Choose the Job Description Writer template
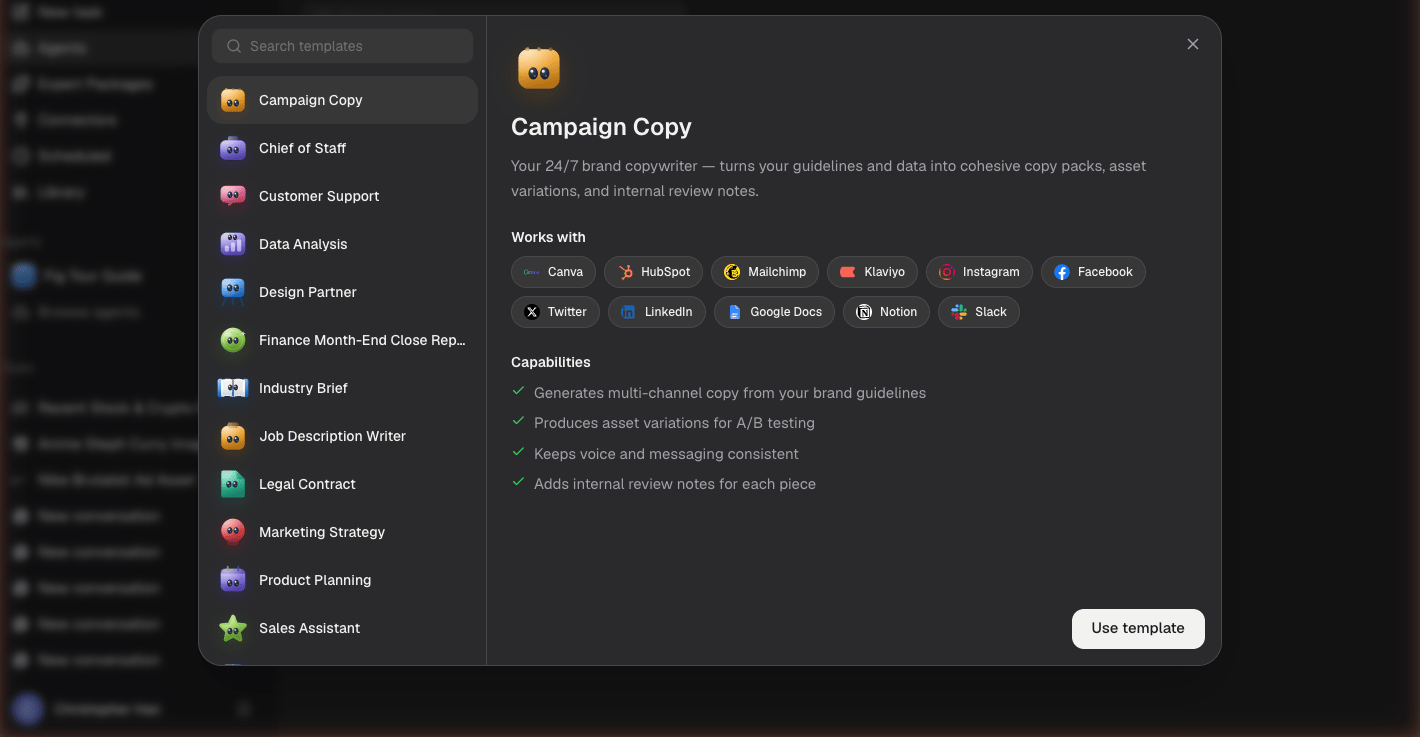This screenshot has width=1420, height=737. pyautogui.click(x=342, y=436)
